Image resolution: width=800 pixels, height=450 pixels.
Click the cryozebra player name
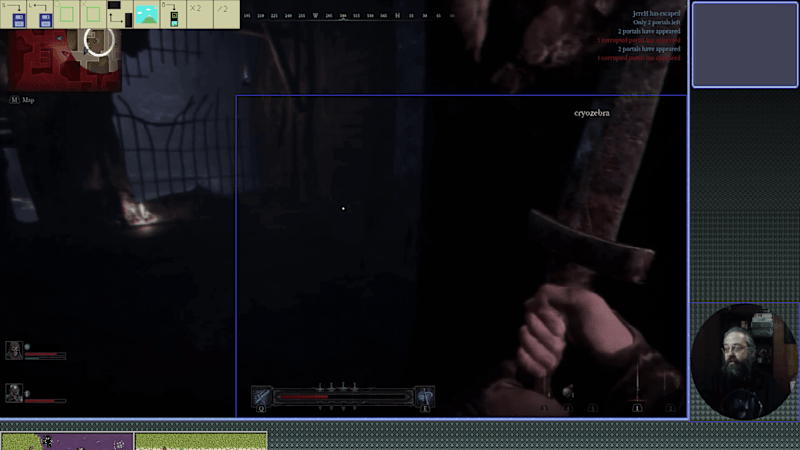click(592, 113)
